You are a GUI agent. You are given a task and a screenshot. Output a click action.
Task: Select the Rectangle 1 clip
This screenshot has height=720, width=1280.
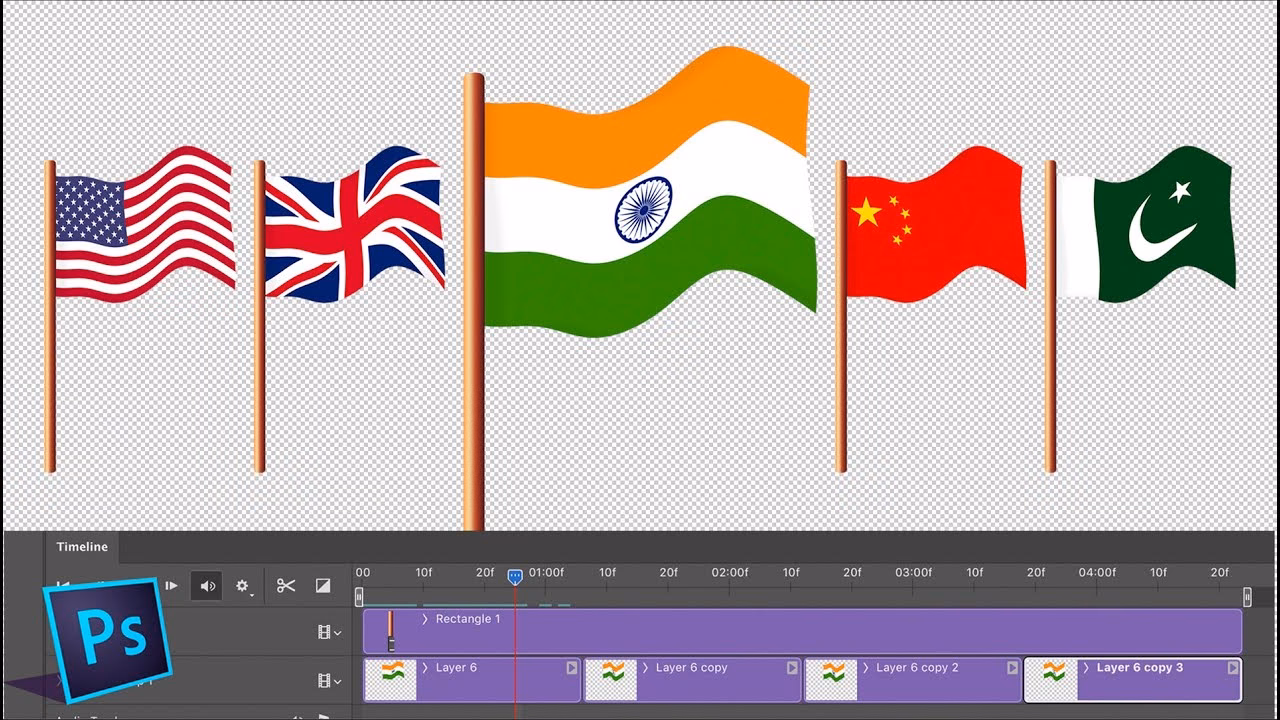[x=800, y=630]
